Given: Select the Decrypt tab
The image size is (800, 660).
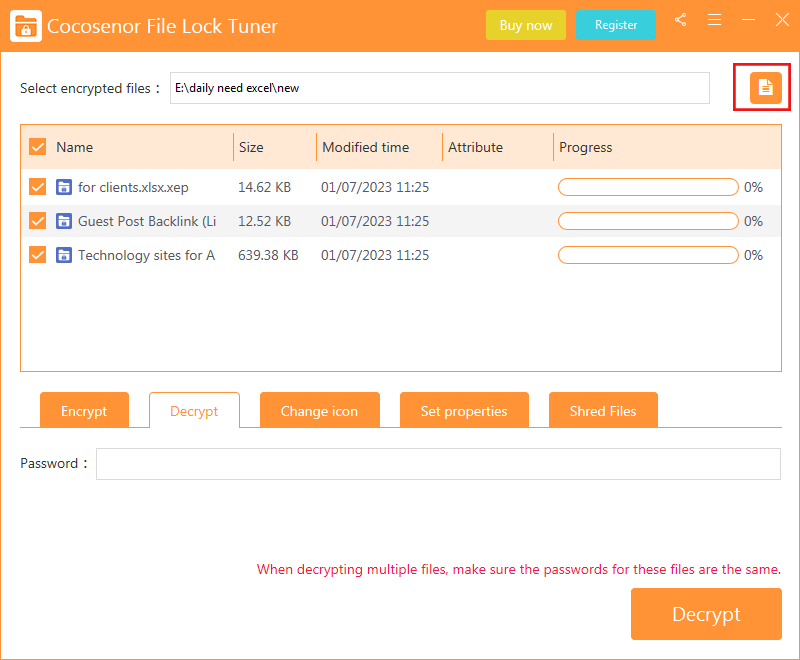Looking at the screenshot, I should [194, 410].
